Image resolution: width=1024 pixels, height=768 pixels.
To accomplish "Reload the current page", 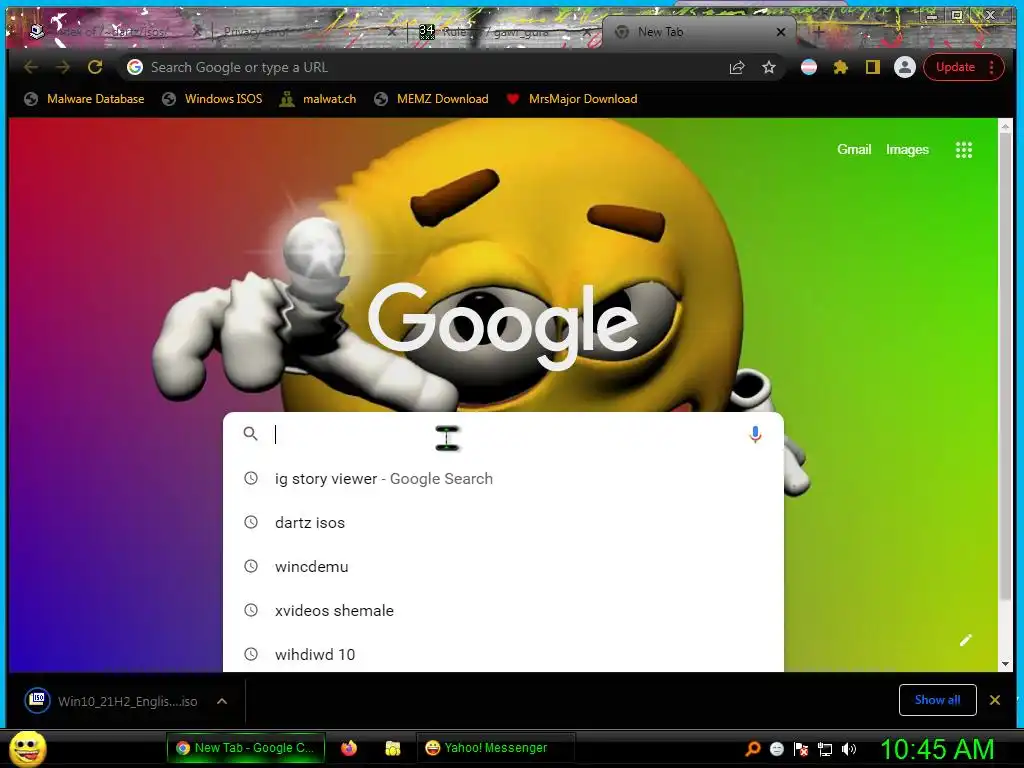I will point(95,67).
